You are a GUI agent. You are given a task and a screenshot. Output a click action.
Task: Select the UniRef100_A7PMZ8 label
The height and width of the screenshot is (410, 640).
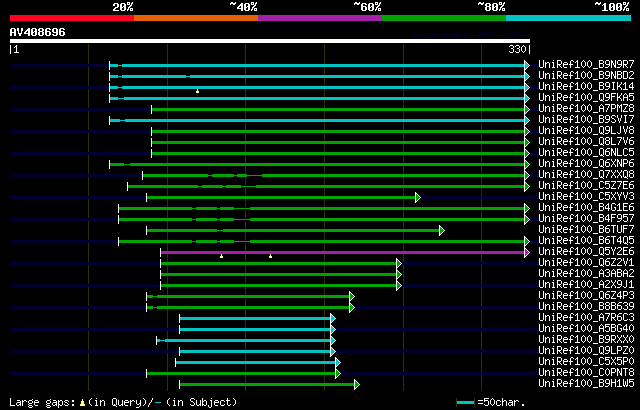tap(586, 109)
